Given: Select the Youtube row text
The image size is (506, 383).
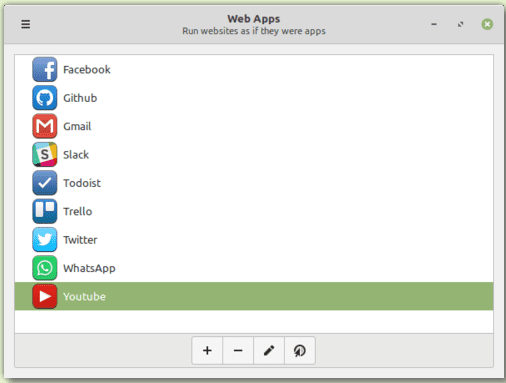Looking at the screenshot, I should click(84, 296).
